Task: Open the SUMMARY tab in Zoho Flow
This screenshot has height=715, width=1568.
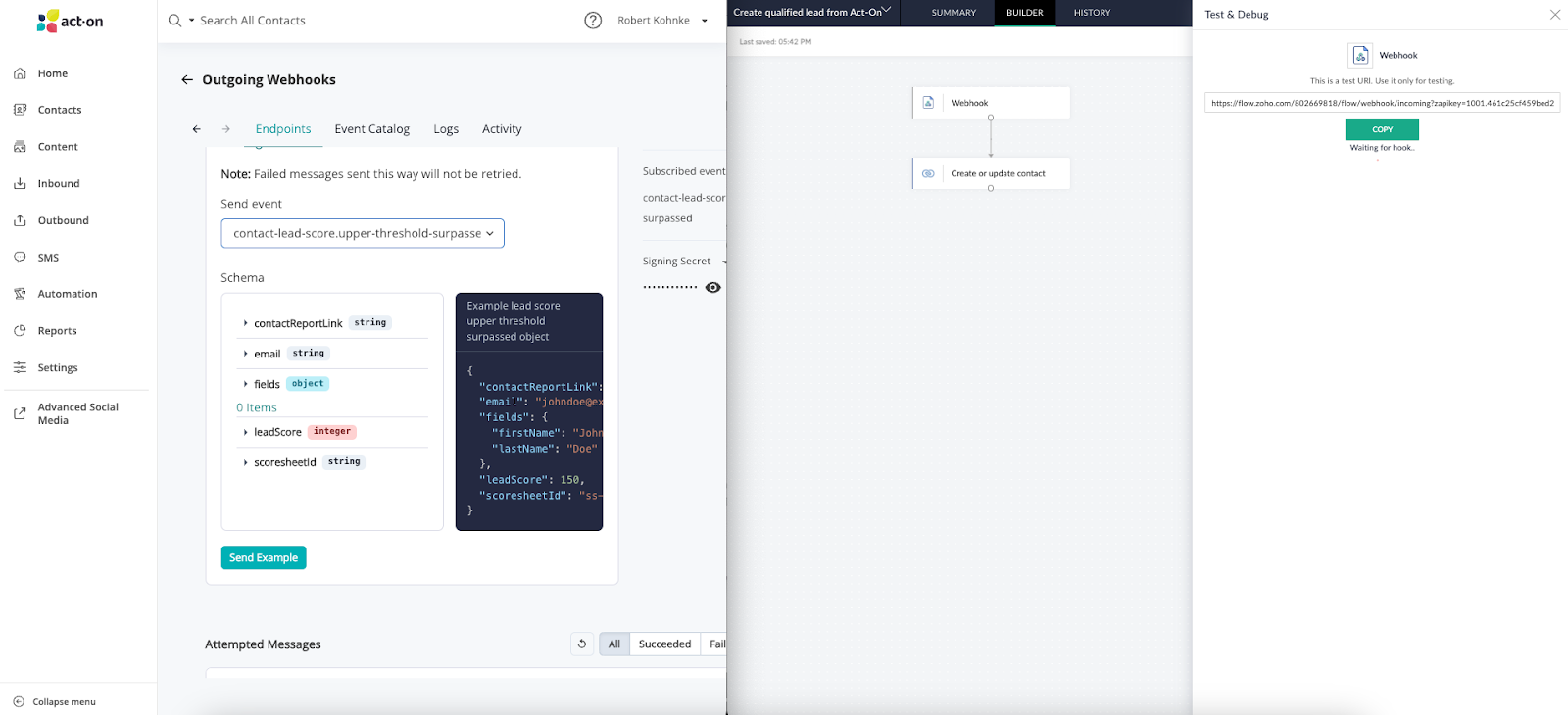Action: [x=954, y=13]
